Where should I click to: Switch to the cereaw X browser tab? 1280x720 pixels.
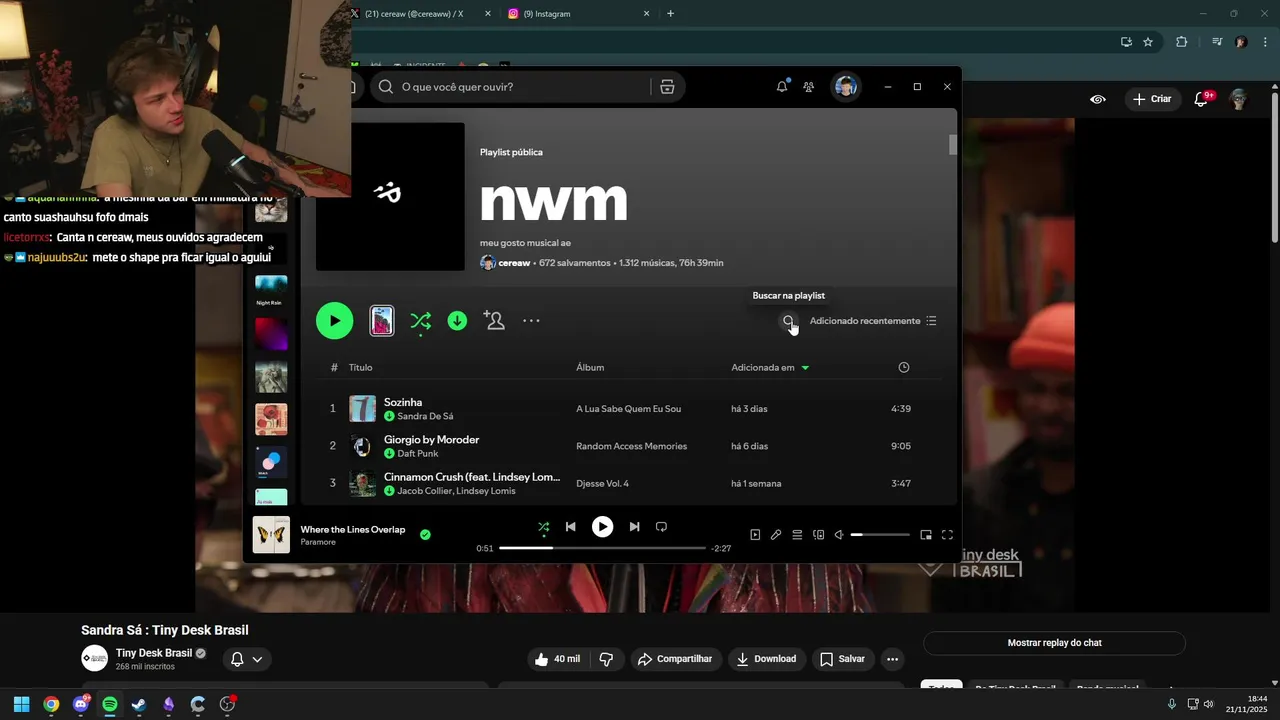[x=420, y=14]
